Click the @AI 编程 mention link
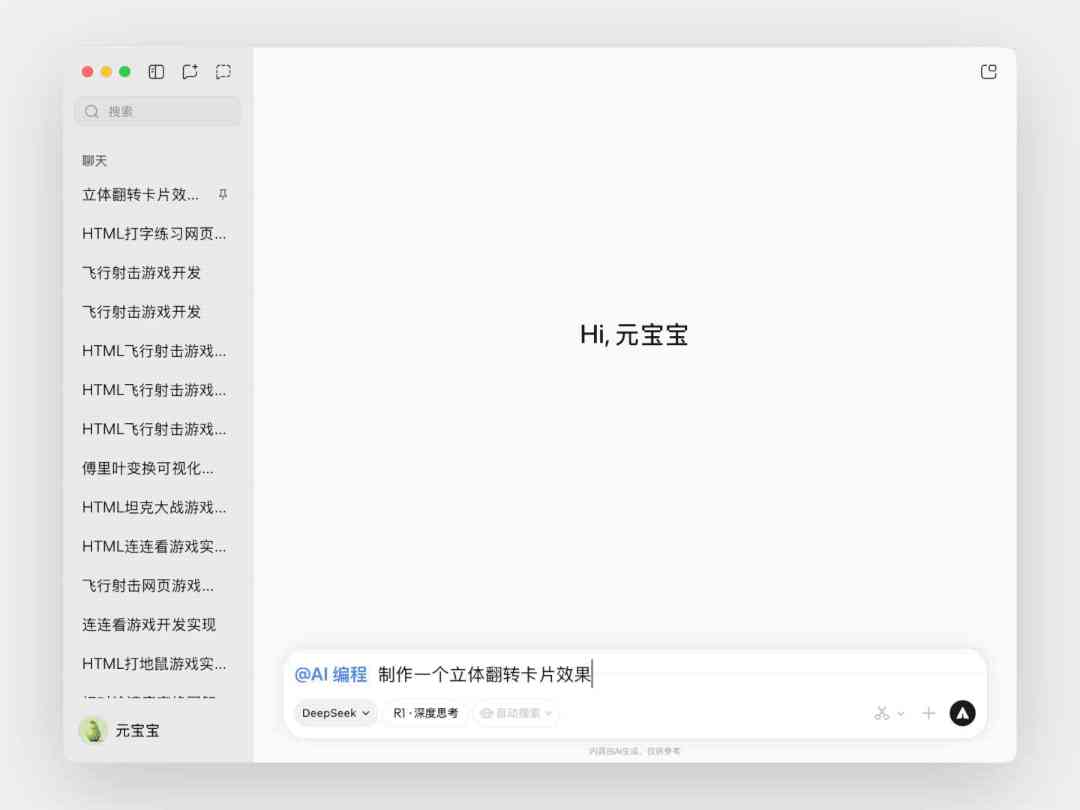 pyautogui.click(x=330, y=673)
